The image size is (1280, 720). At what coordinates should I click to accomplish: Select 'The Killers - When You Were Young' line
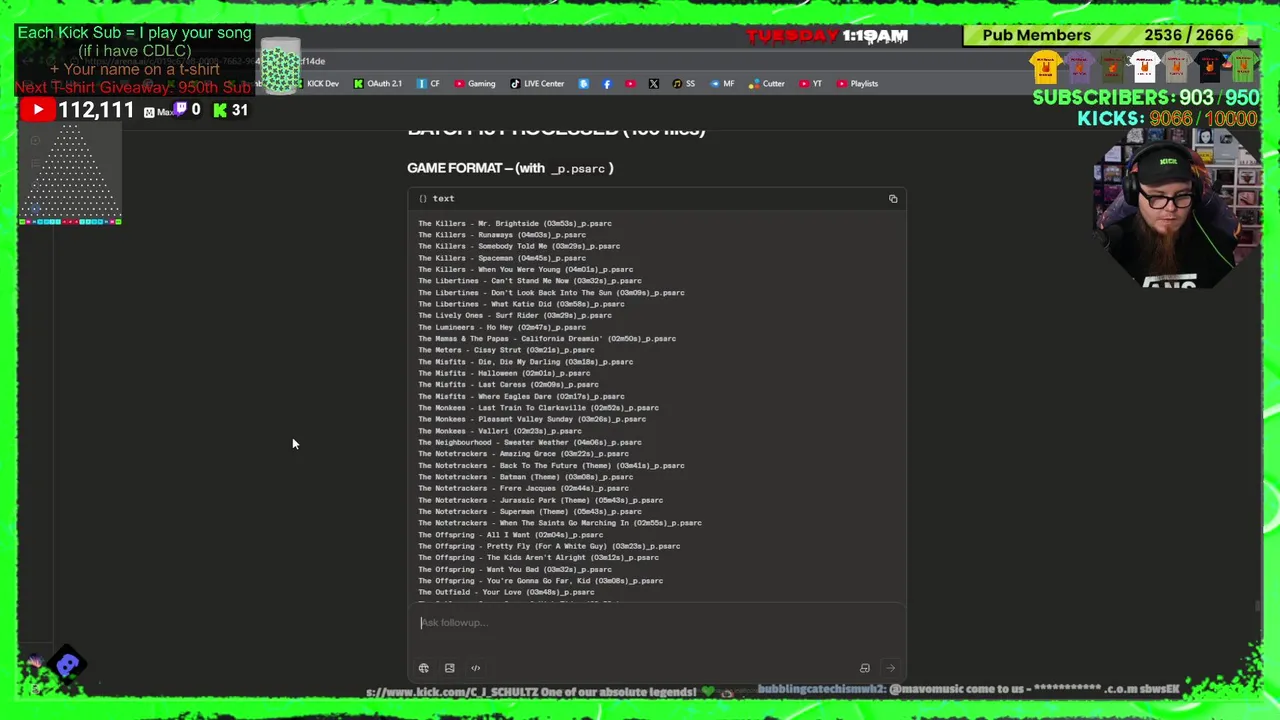[x=526, y=270]
